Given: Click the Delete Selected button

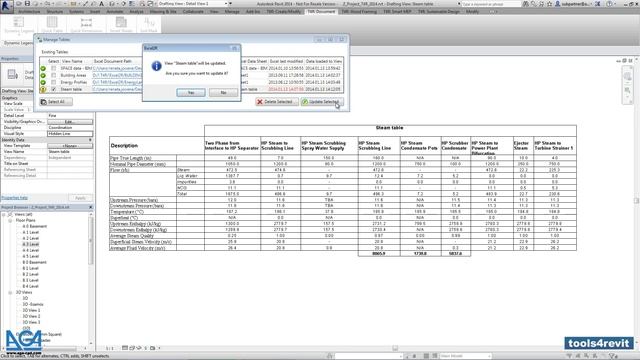Looking at the screenshot, I should pyautogui.click(x=277, y=102).
